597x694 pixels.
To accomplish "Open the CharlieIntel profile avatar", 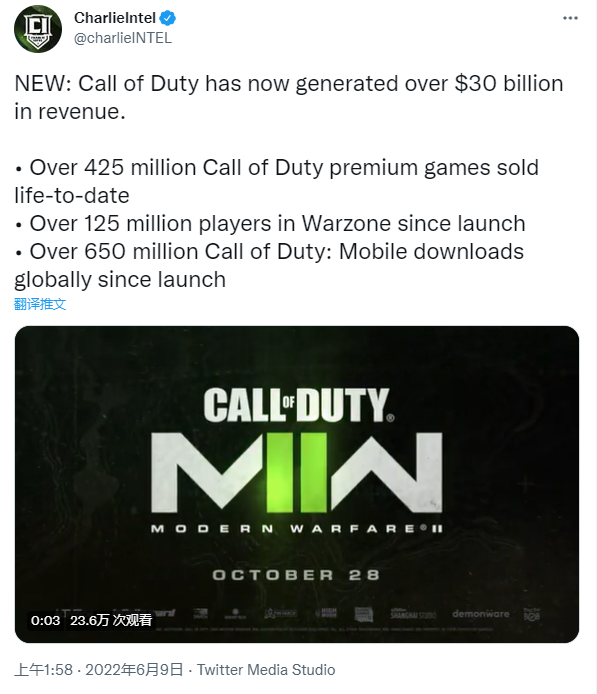I will [x=38, y=29].
